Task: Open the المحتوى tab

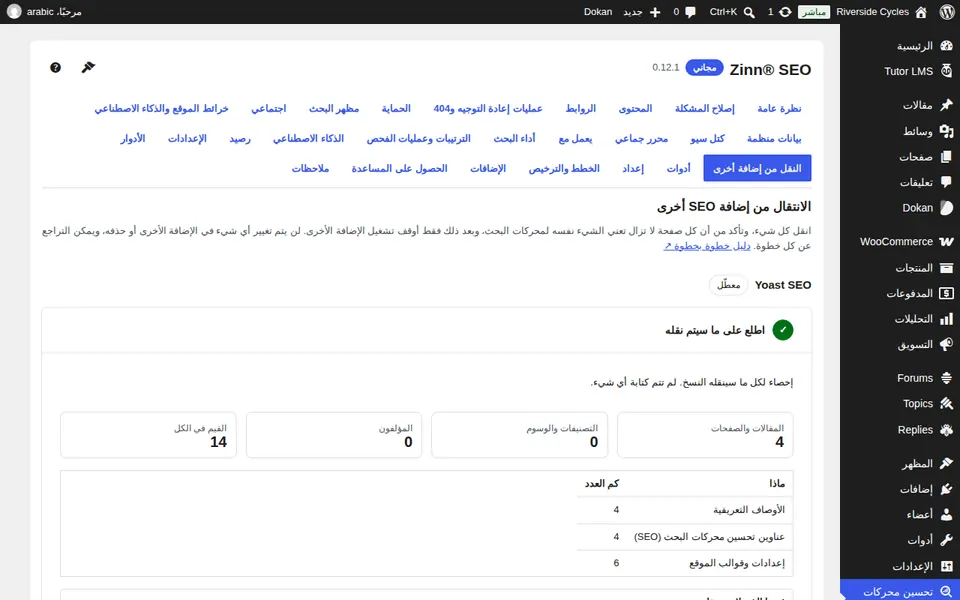Action: click(x=636, y=109)
